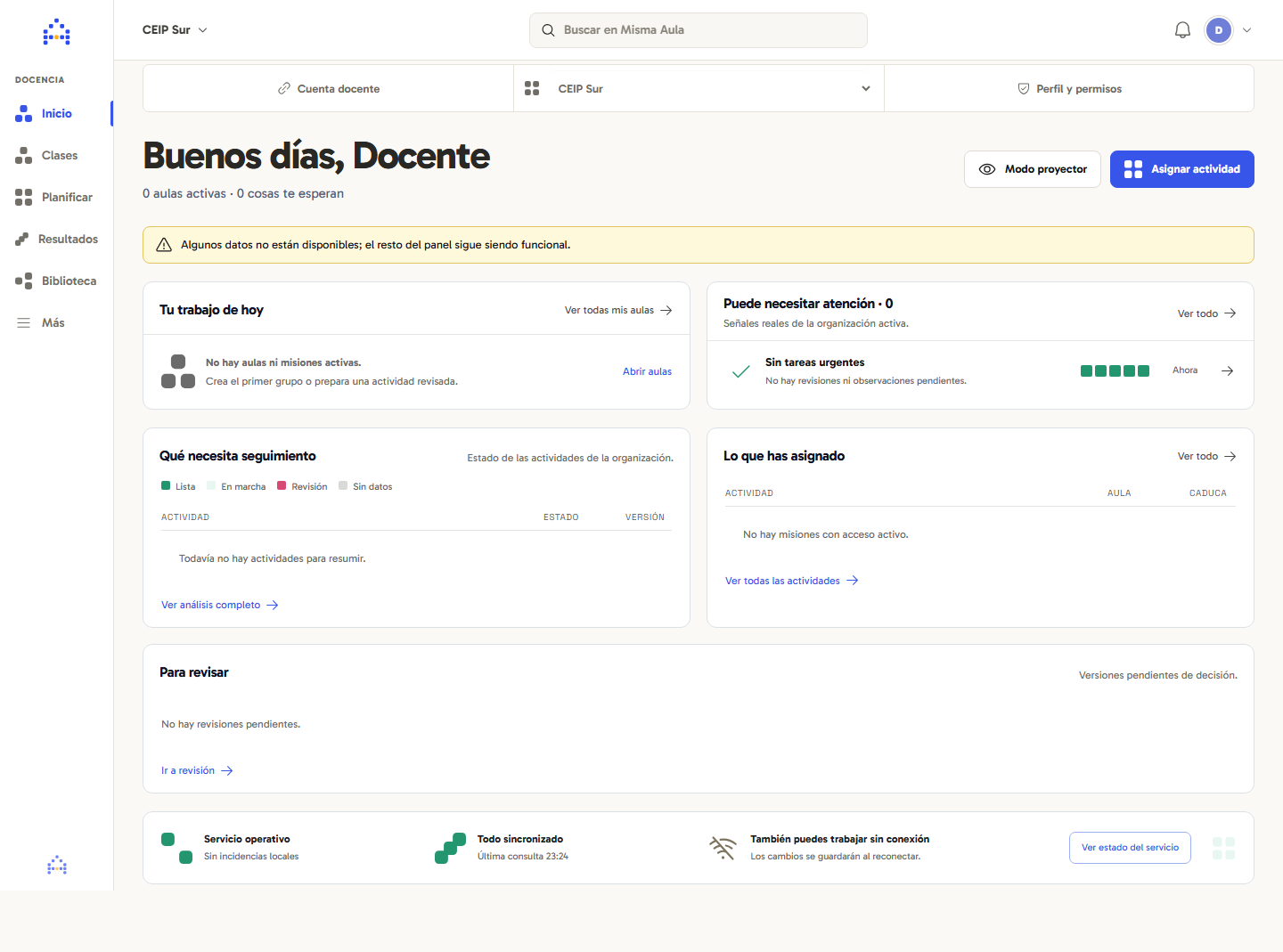1283x952 pixels.
Task: Click the offline wifi icon
Action: pos(723,848)
